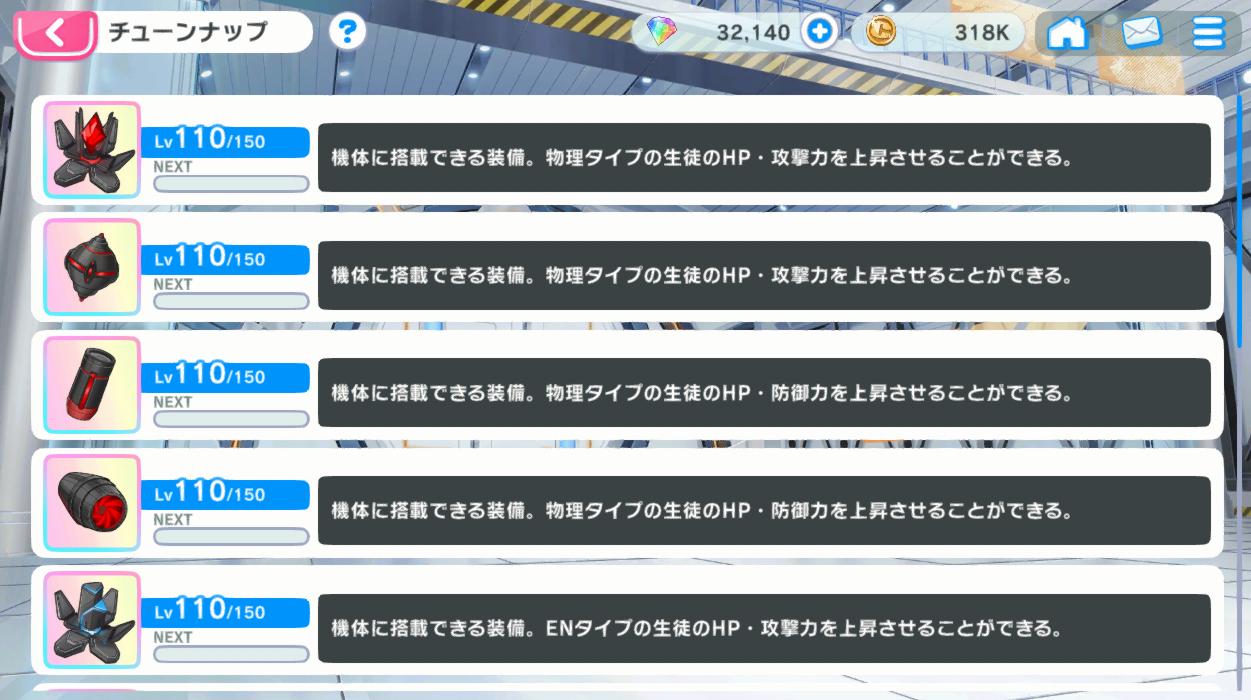Tap the 32,140 gem balance
The height and width of the screenshot is (700, 1251).
[752, 33]
